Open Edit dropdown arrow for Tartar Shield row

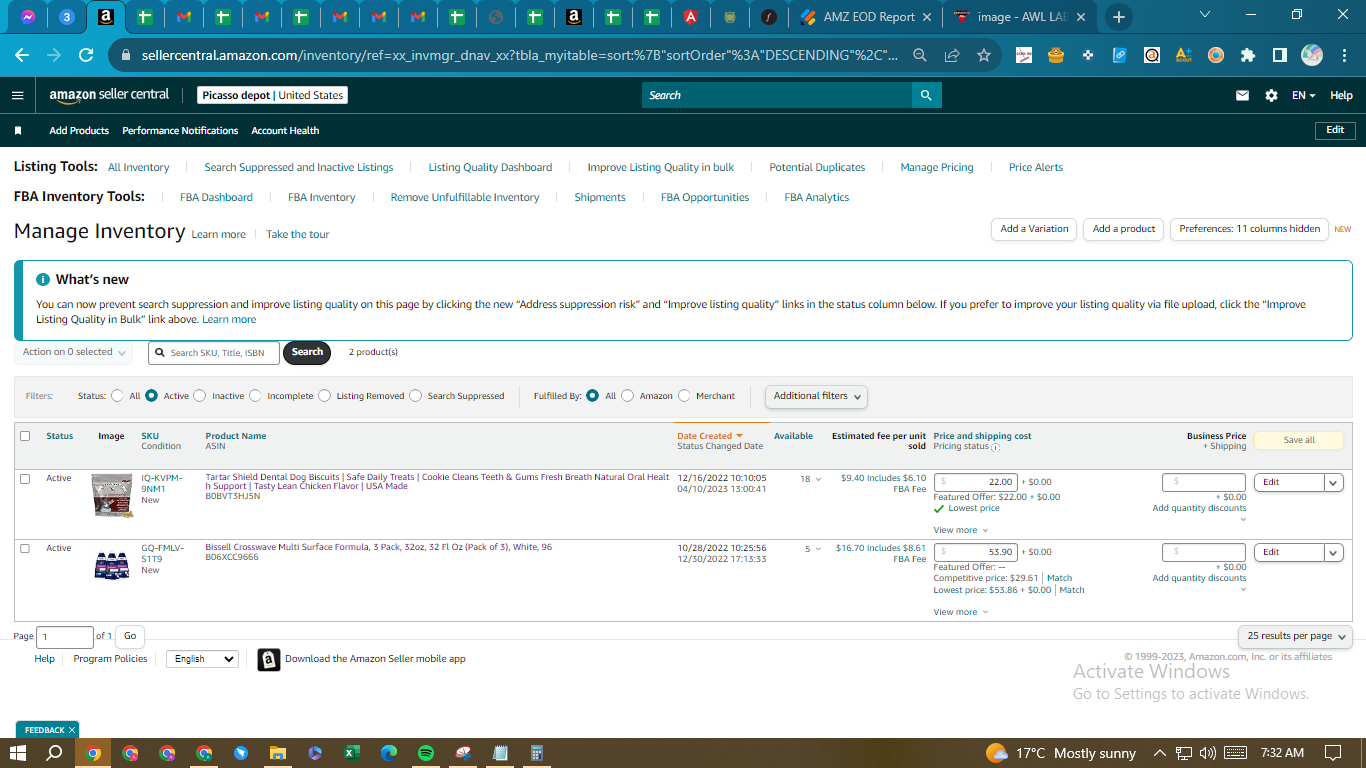[1333, 482]
